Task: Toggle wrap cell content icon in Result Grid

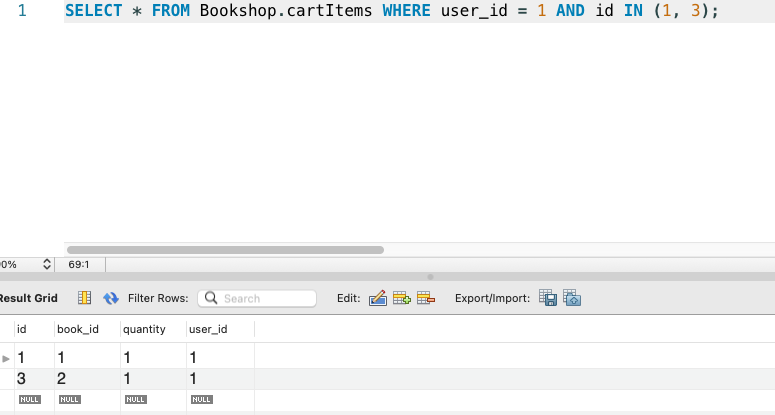Action: 85,298
